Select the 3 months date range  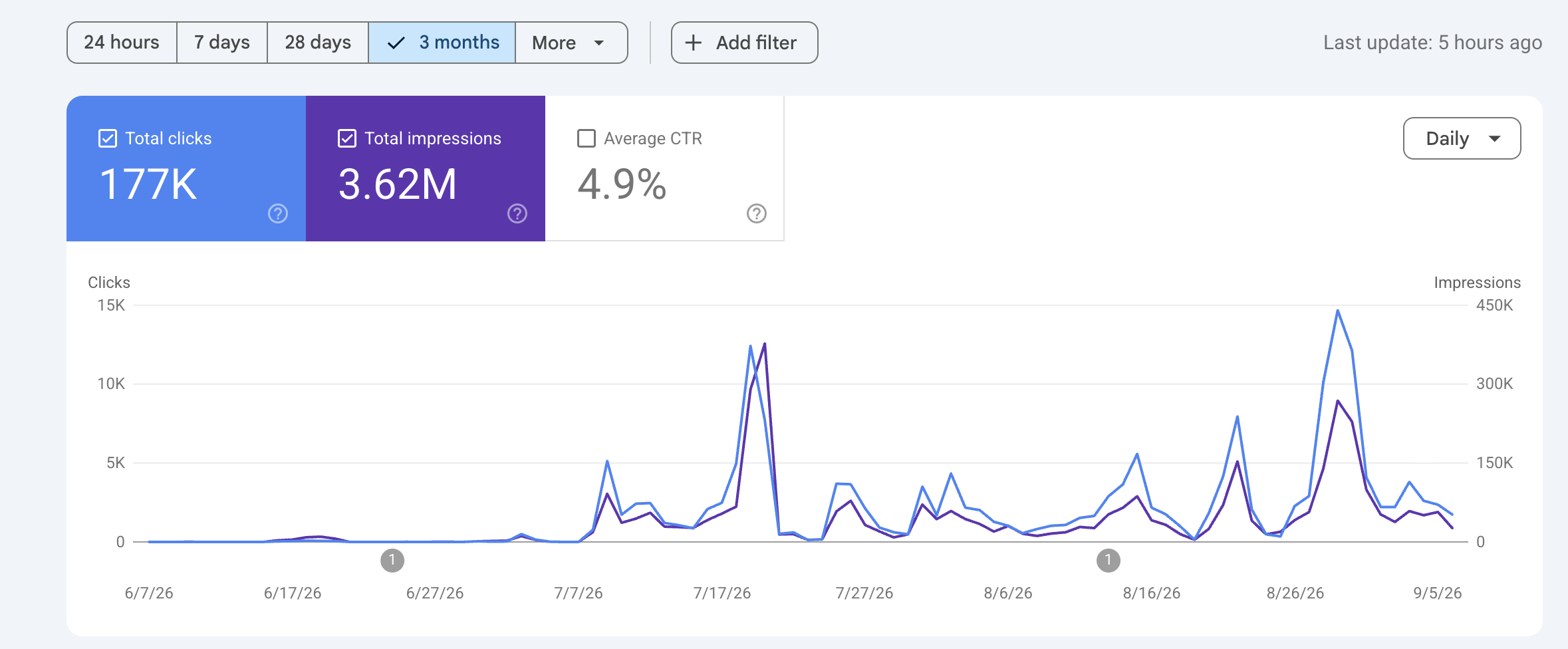click(x=442, y=43)
